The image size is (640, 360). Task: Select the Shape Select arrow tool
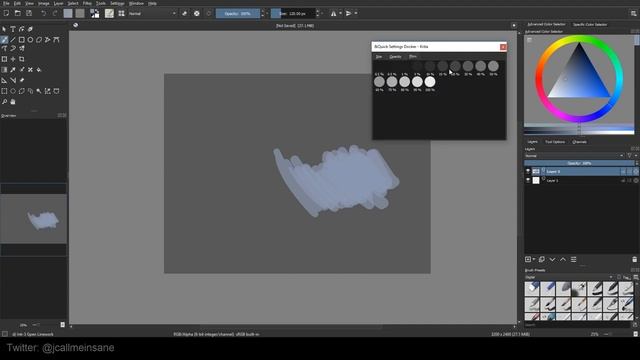[4, 29]
